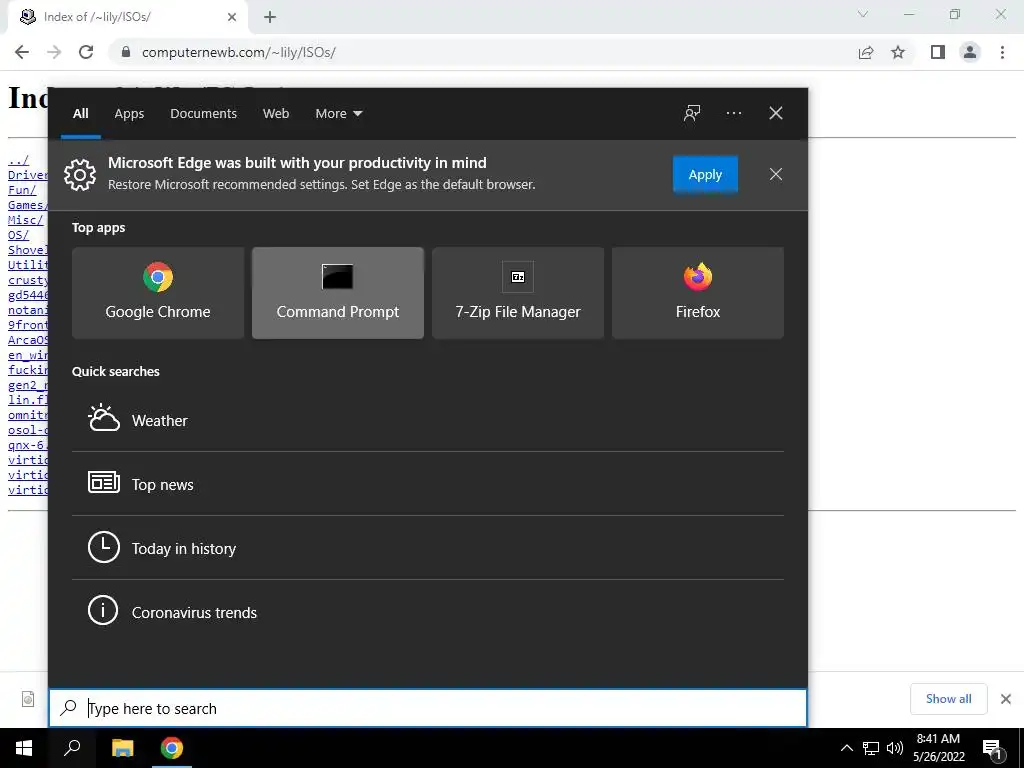Open the Misc/ directory link

click(25, 220)
